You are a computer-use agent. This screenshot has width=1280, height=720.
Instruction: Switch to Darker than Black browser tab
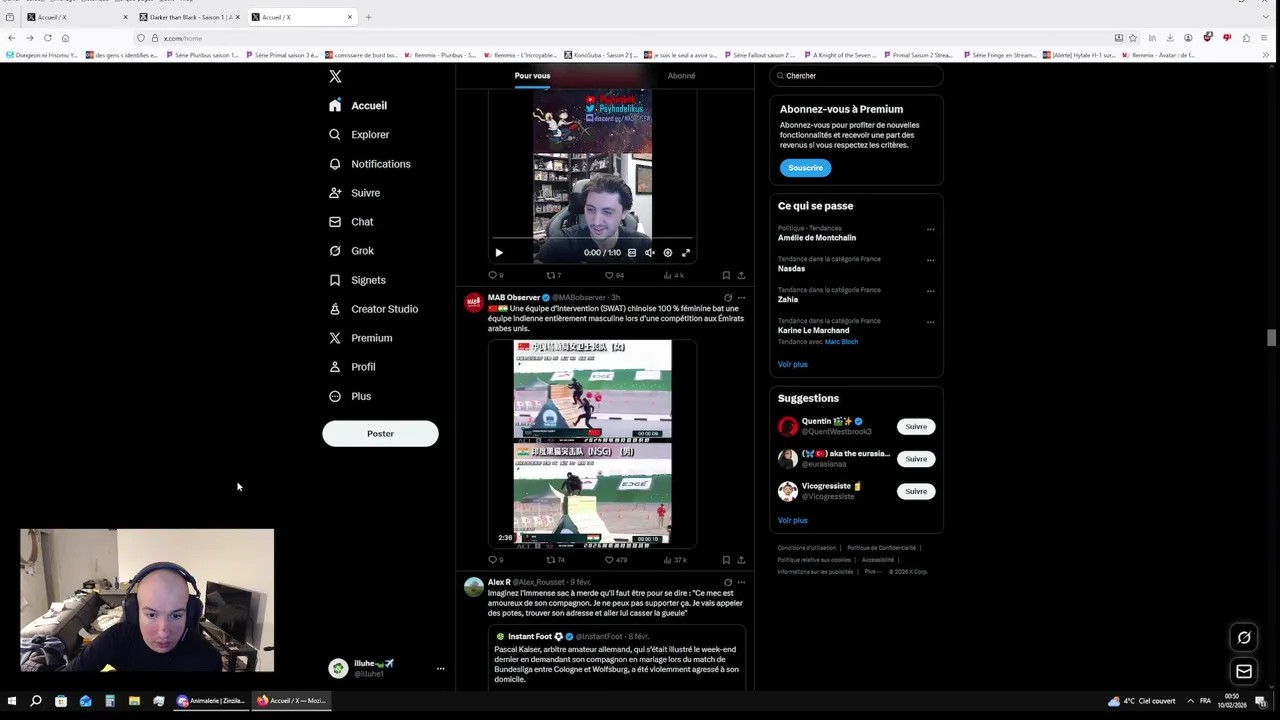point(190,17)
